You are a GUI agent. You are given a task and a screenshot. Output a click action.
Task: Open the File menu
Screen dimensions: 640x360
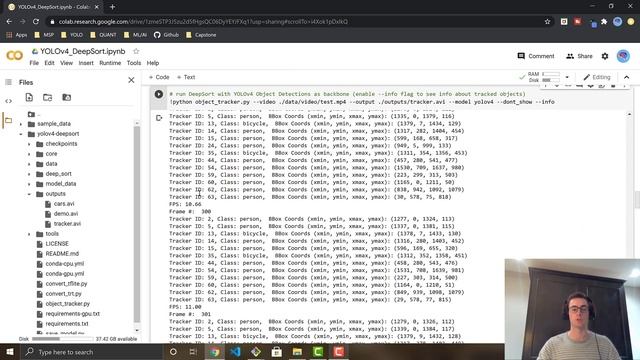[34, 63]
